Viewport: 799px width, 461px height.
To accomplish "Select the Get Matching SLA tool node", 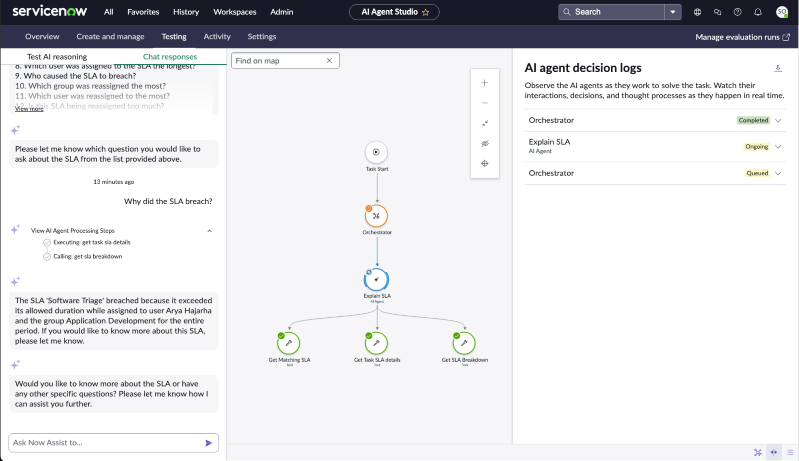I will 288,343.
